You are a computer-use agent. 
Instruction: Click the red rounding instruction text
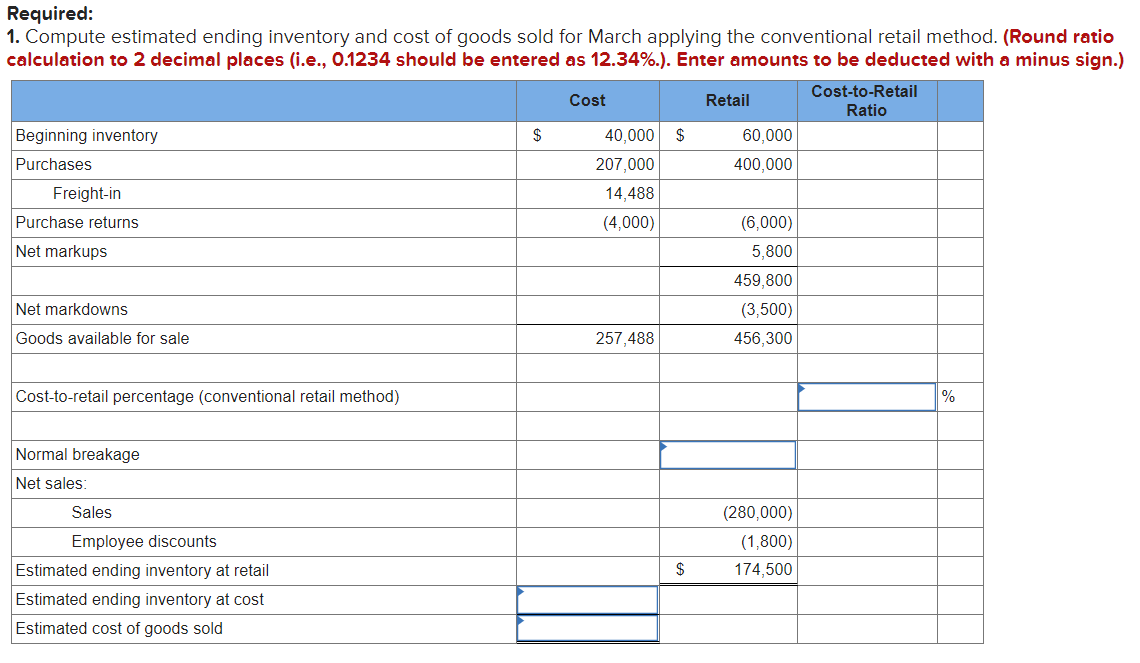point(565,48)
